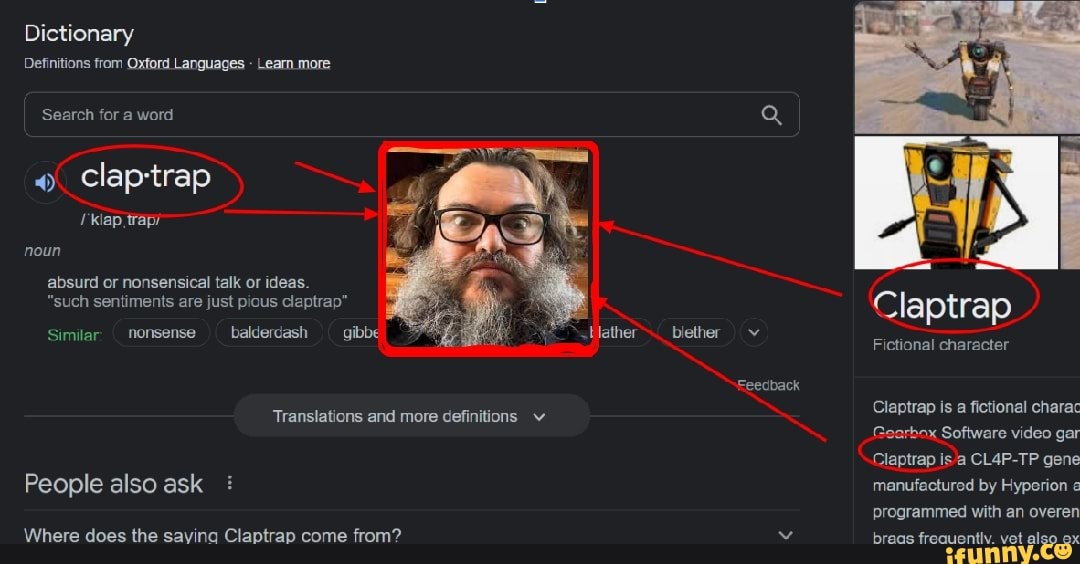
Task: Select the 'nonsense' synonym chip
Action: click(x=161, y=333)
